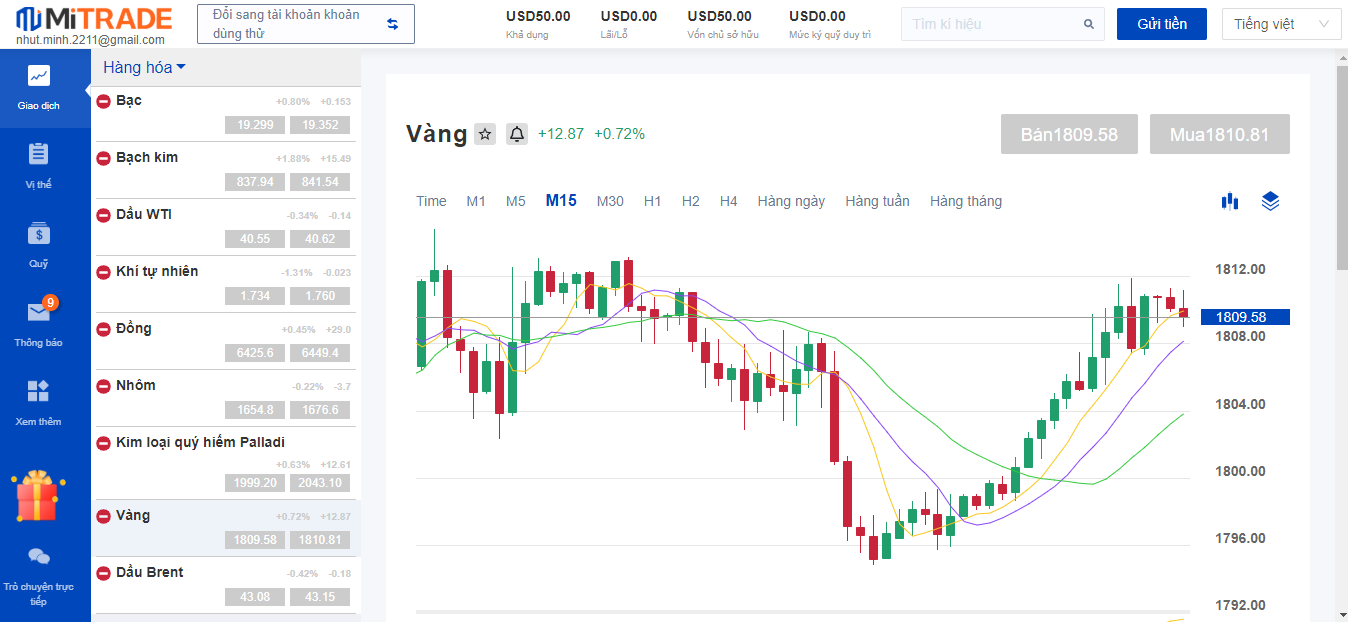Click the Mua 1810.81 buy button

(1219, 134)
